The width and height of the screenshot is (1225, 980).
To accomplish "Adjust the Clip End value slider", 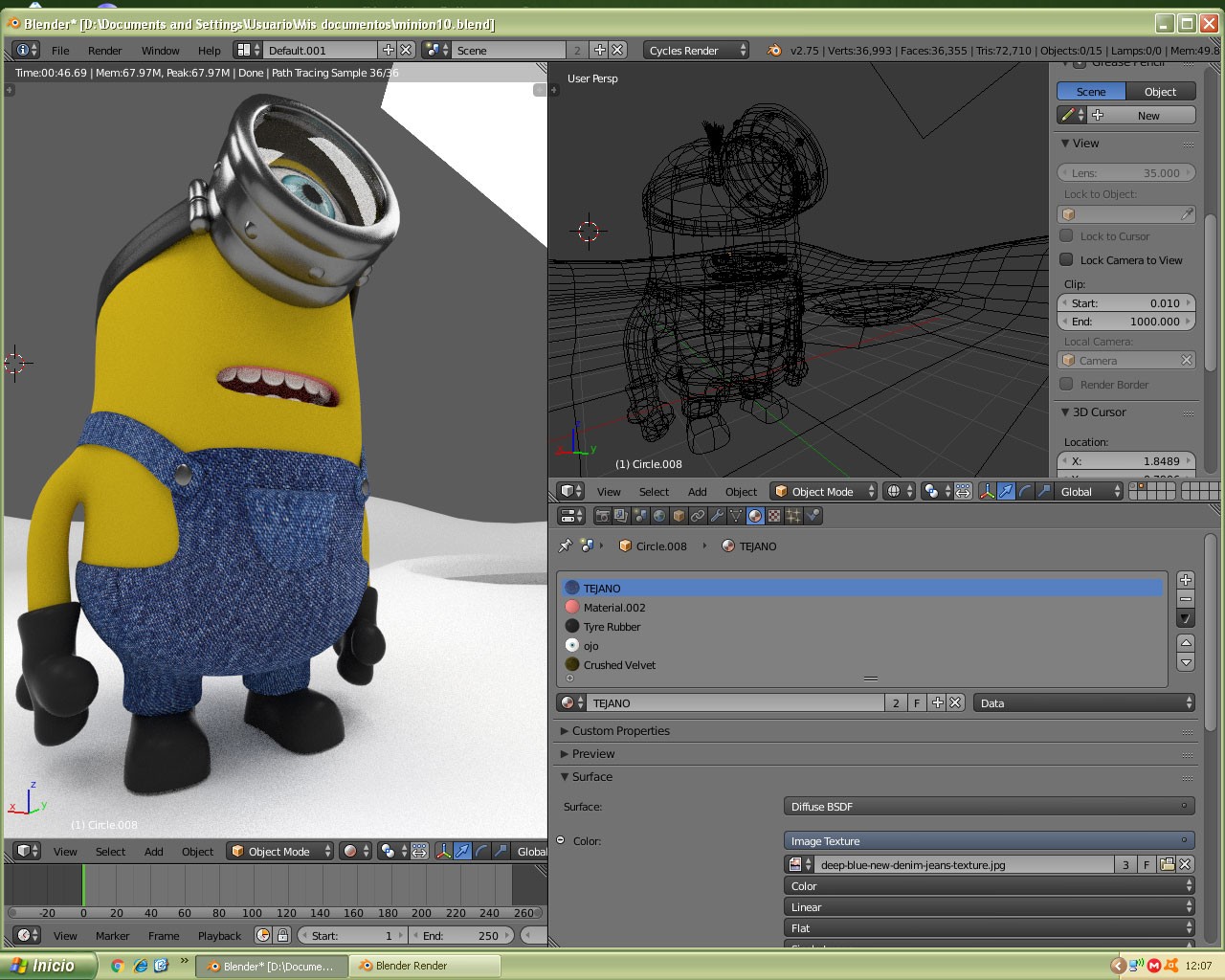I will (x=1125, y=321).
